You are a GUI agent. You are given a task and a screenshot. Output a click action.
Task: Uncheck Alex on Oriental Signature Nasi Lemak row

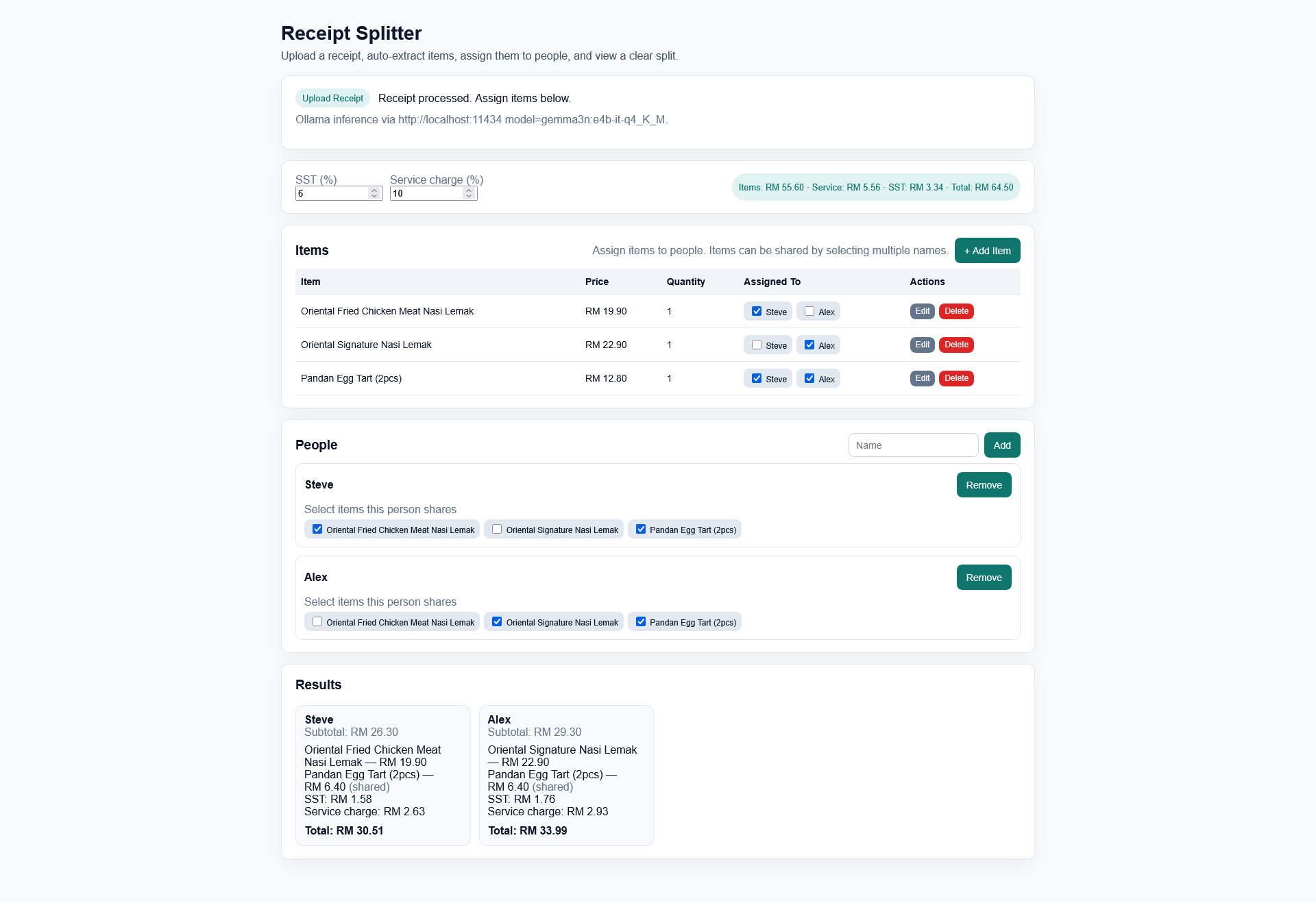(x=809, y=345)
